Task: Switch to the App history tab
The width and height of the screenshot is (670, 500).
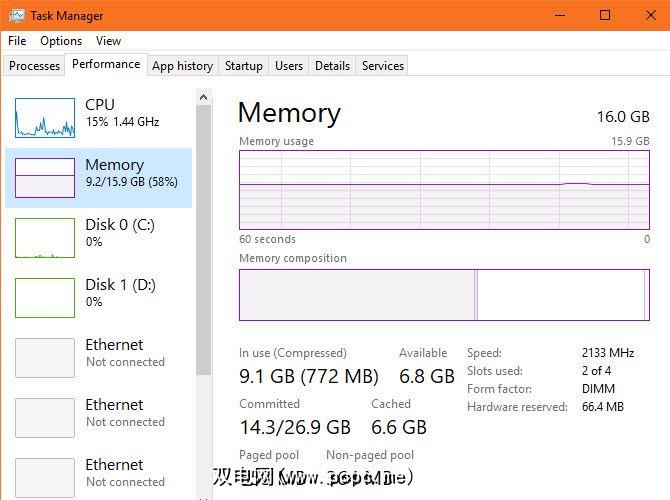Action: click(x=182, y=66)
